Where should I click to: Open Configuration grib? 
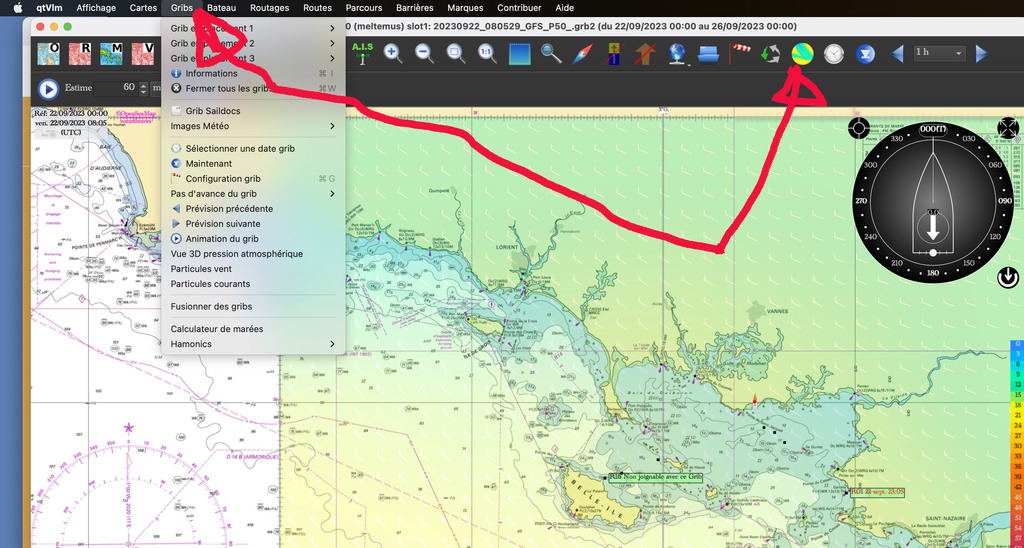point(253,178)
